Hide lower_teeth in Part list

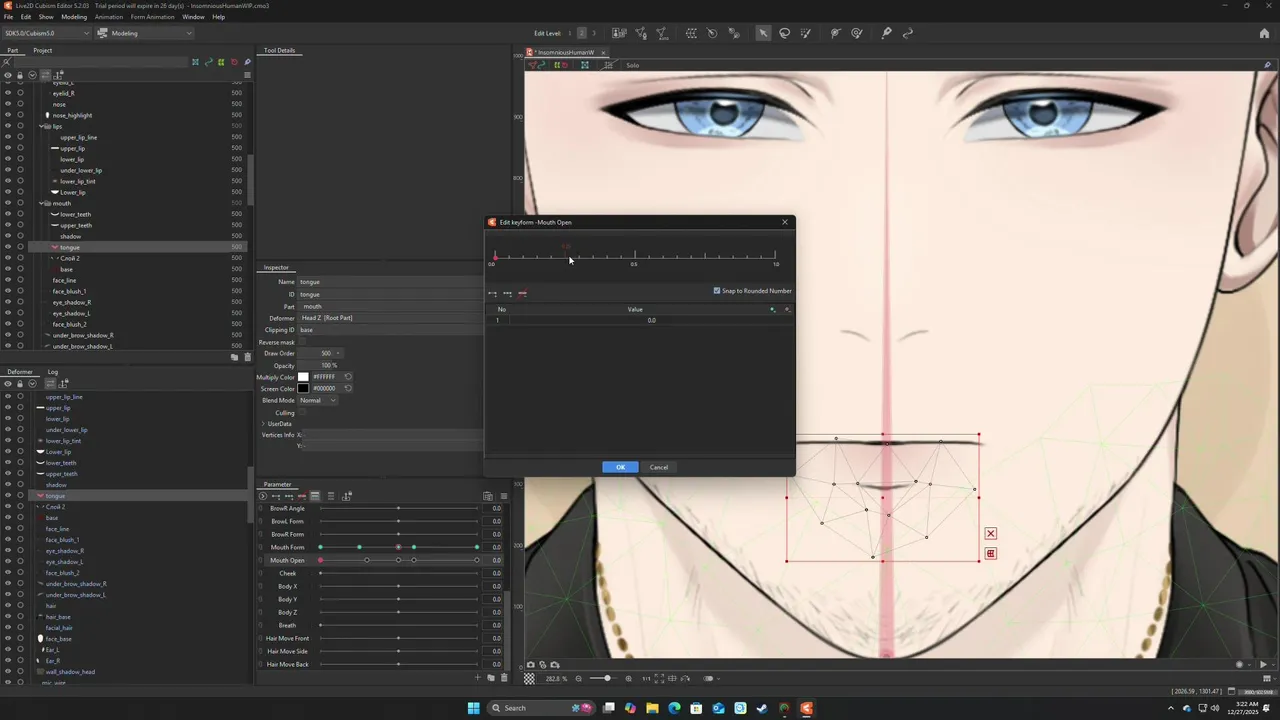click(8, 214)
